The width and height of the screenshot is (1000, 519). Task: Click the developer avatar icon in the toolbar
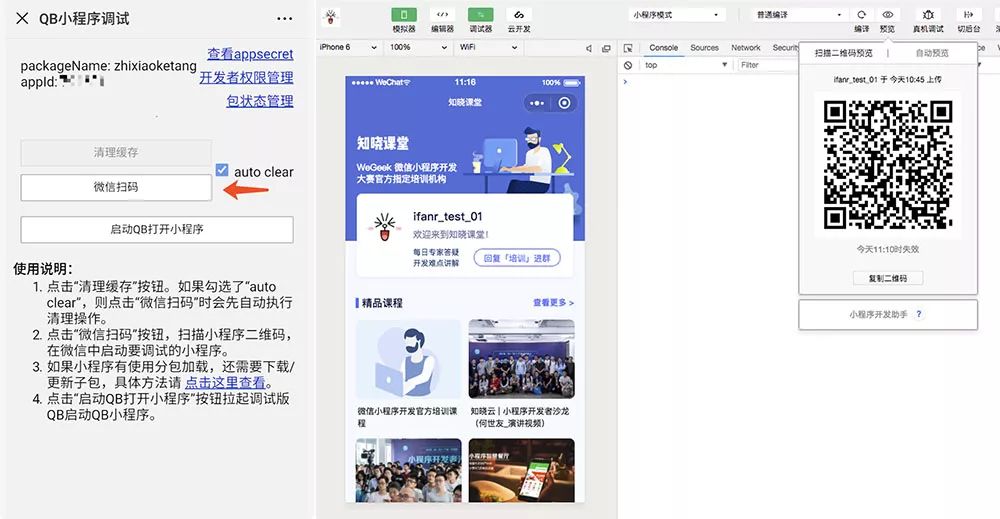[x=330, y=17]
